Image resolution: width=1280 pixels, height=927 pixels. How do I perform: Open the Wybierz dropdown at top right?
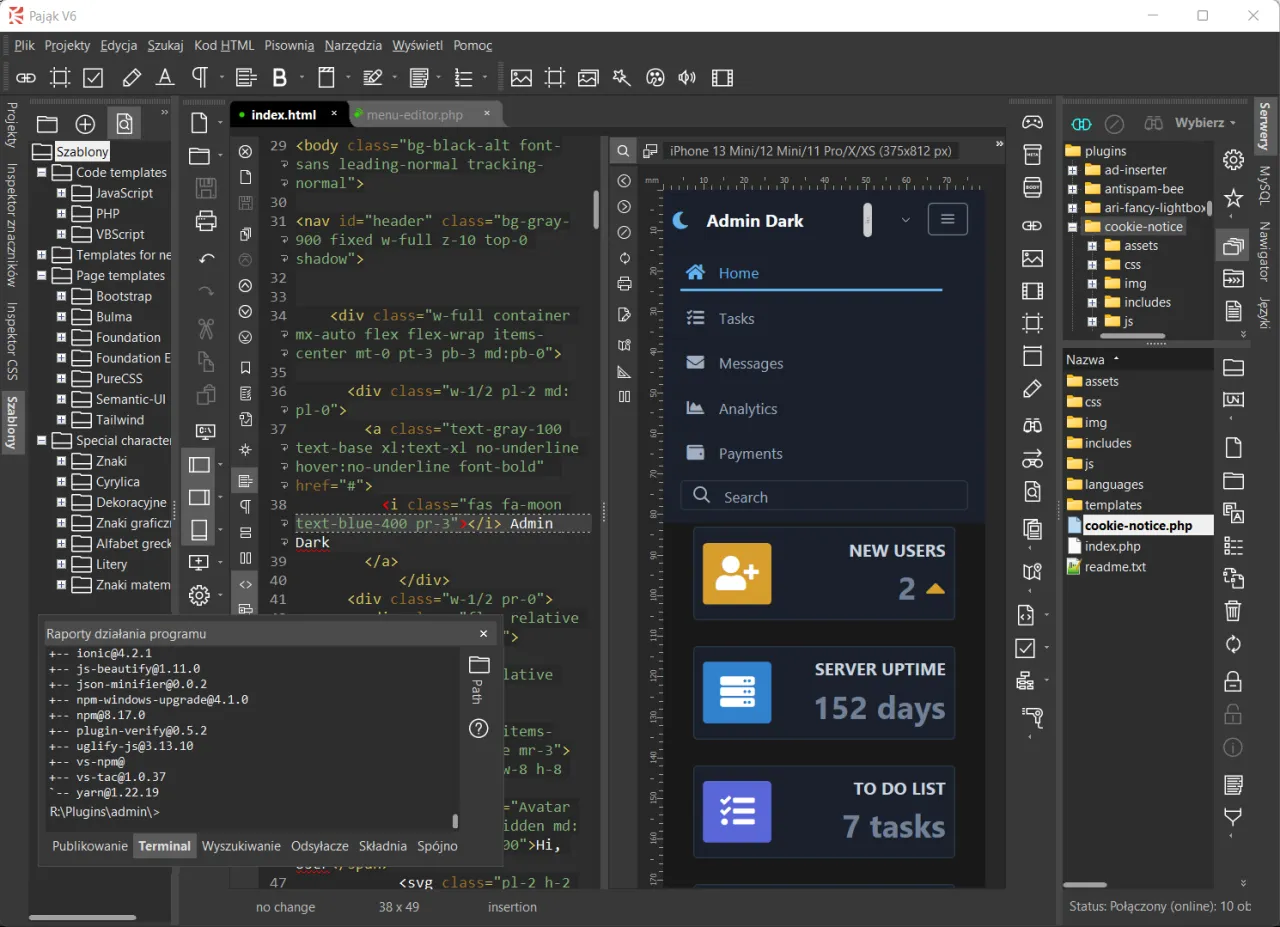1203,122
